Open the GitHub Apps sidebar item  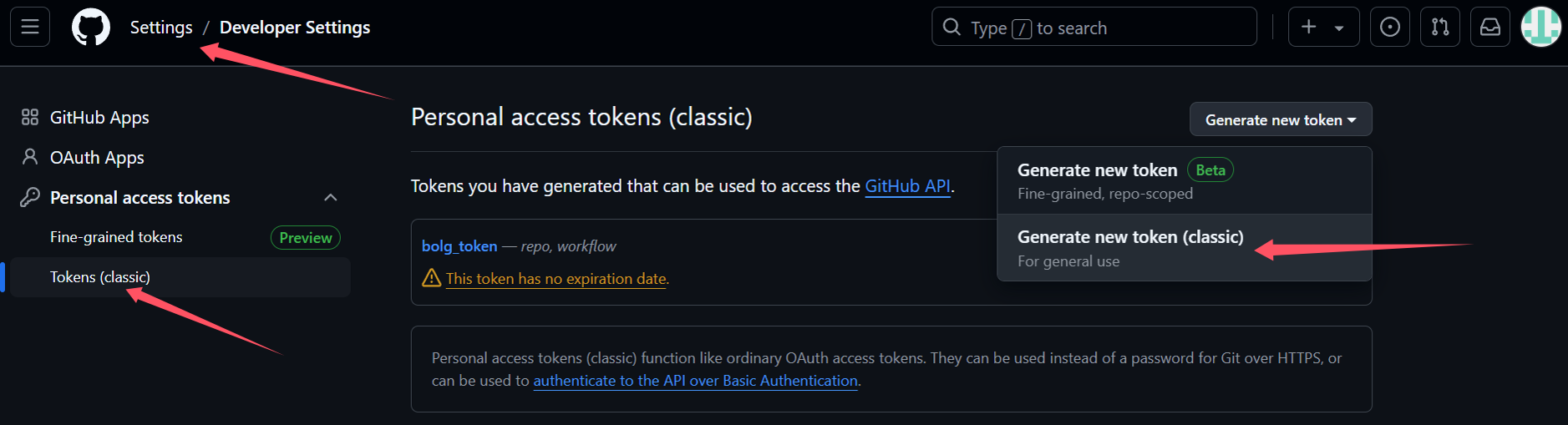point(99,118)
